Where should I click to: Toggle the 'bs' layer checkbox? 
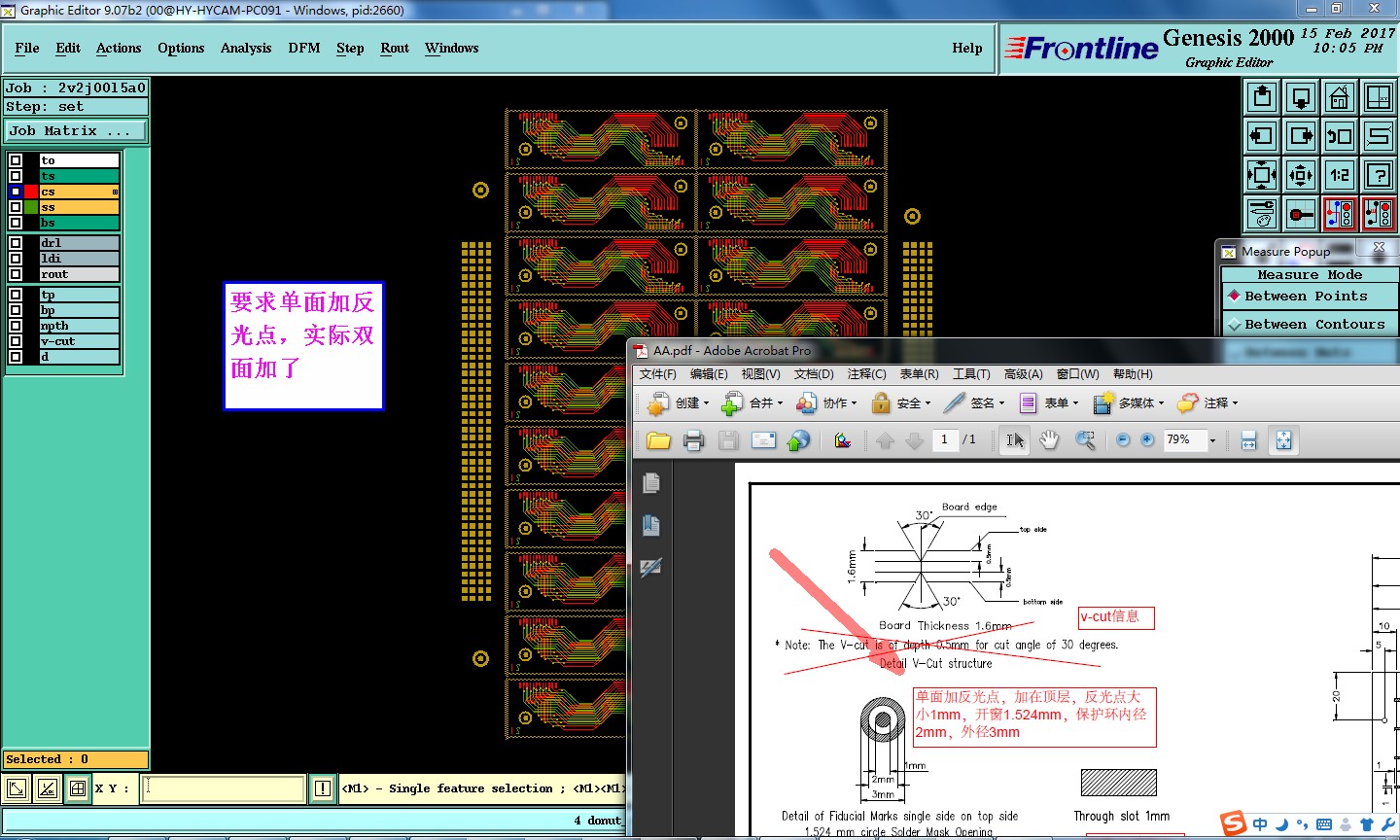tap(16, 223)
